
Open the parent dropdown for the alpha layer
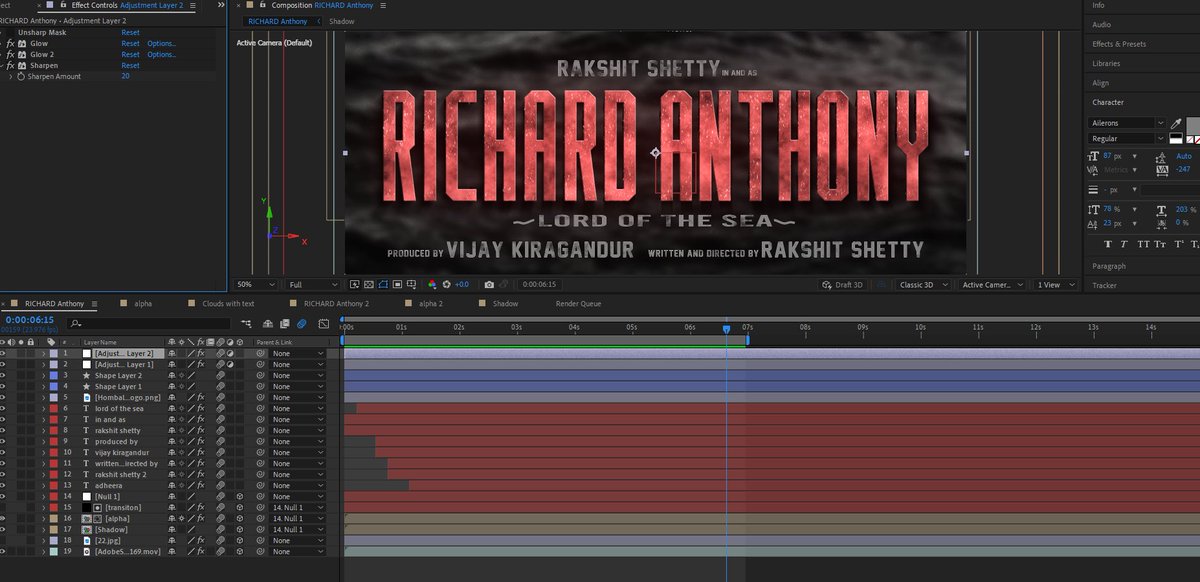pos(297,518)
